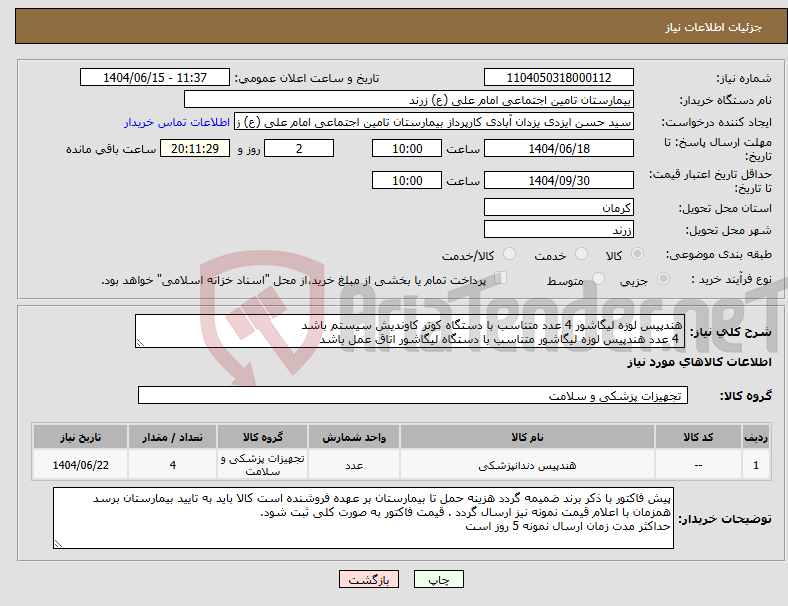Click the توضیحات خریدار label

[x=725, y=519]
